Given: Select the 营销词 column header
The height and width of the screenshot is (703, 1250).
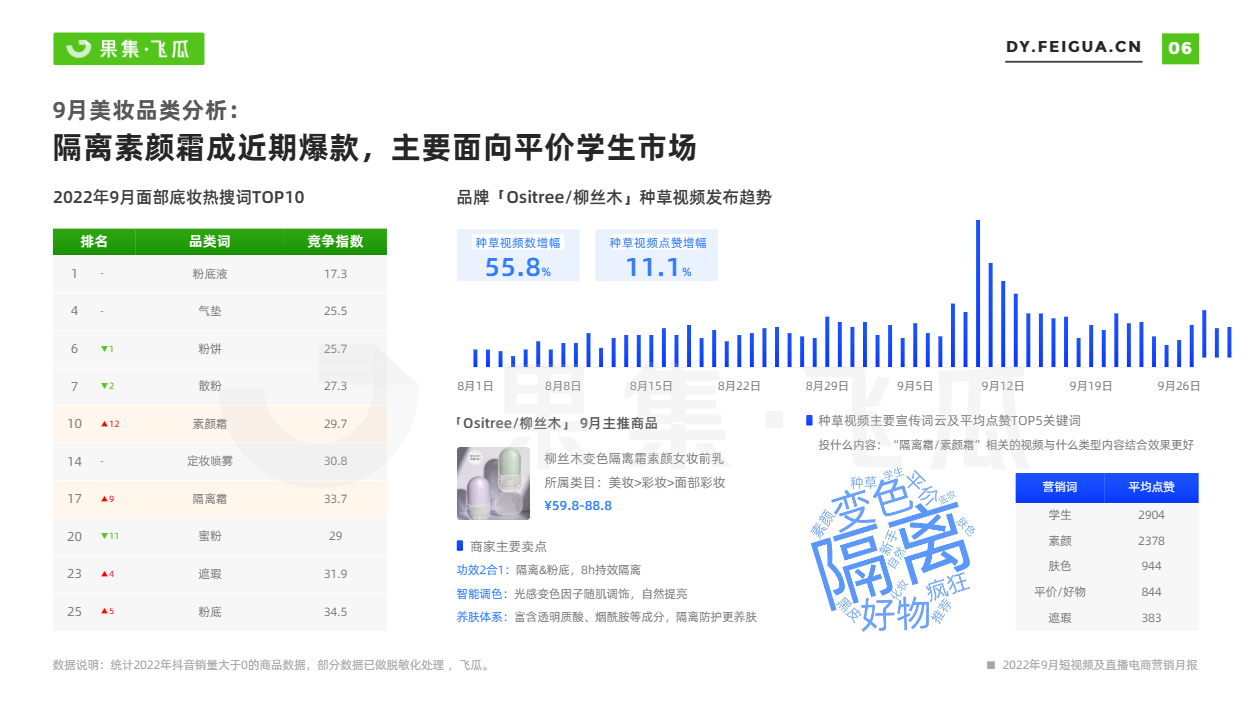Looking at the screenshot, I should coord(1060,487).
